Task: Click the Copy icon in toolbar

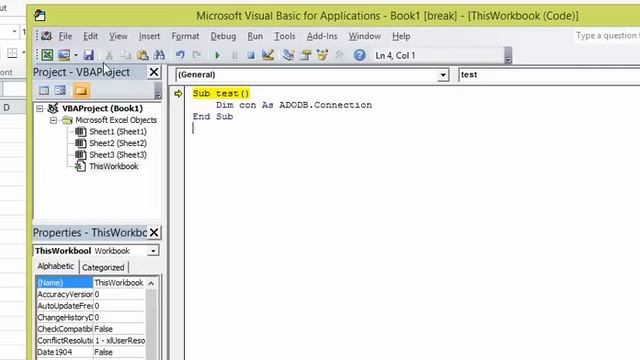Action: pyautogui.click(x=126, y=55)
